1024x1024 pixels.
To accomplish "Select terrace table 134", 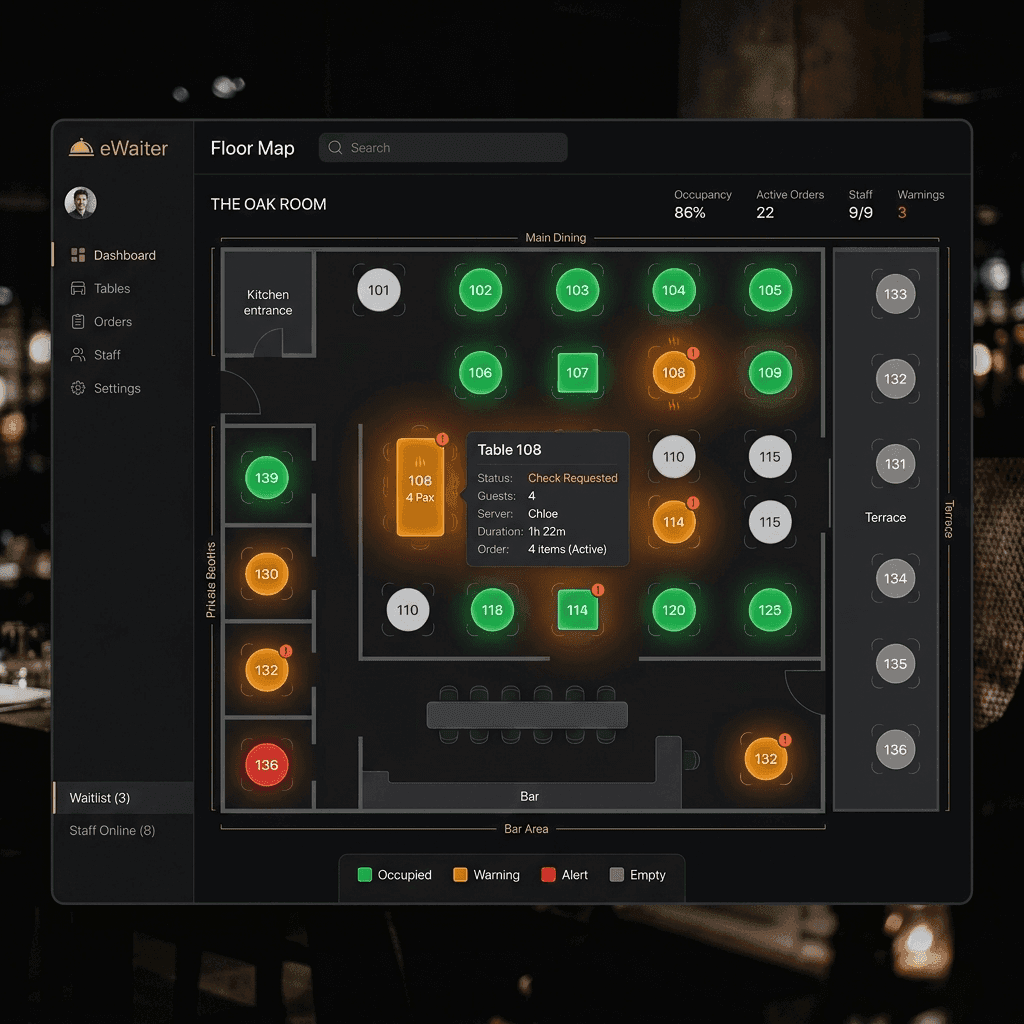I will [x=895, y=578].
